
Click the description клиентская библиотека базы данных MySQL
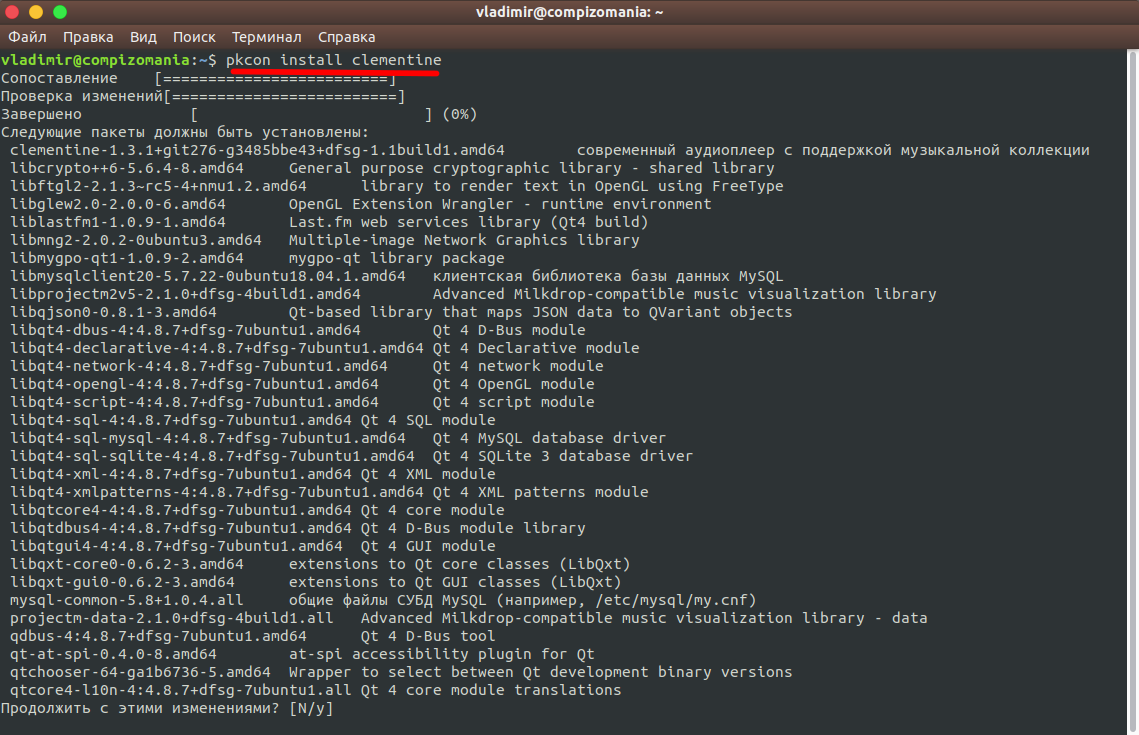click(608, 276)
